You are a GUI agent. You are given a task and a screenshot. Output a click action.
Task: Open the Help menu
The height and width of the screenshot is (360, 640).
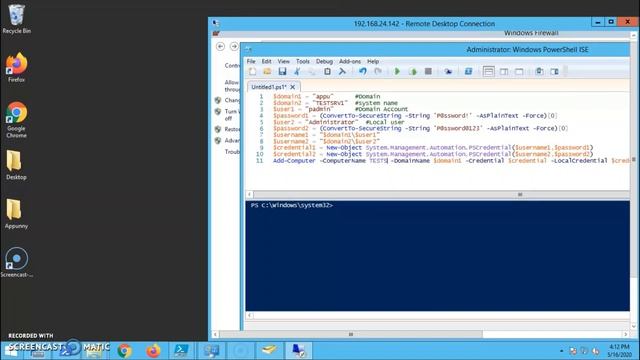[373, 61]
